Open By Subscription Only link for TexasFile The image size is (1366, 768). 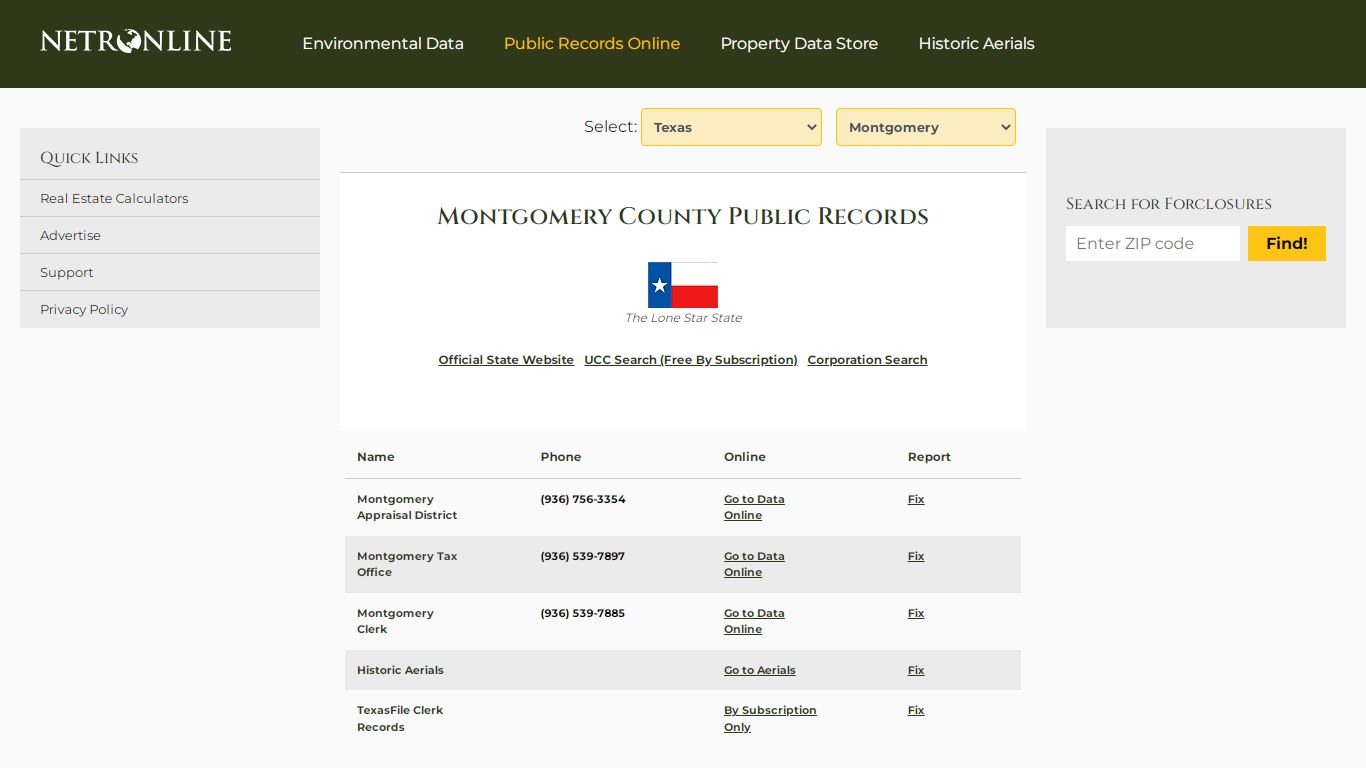click(770, 718)
